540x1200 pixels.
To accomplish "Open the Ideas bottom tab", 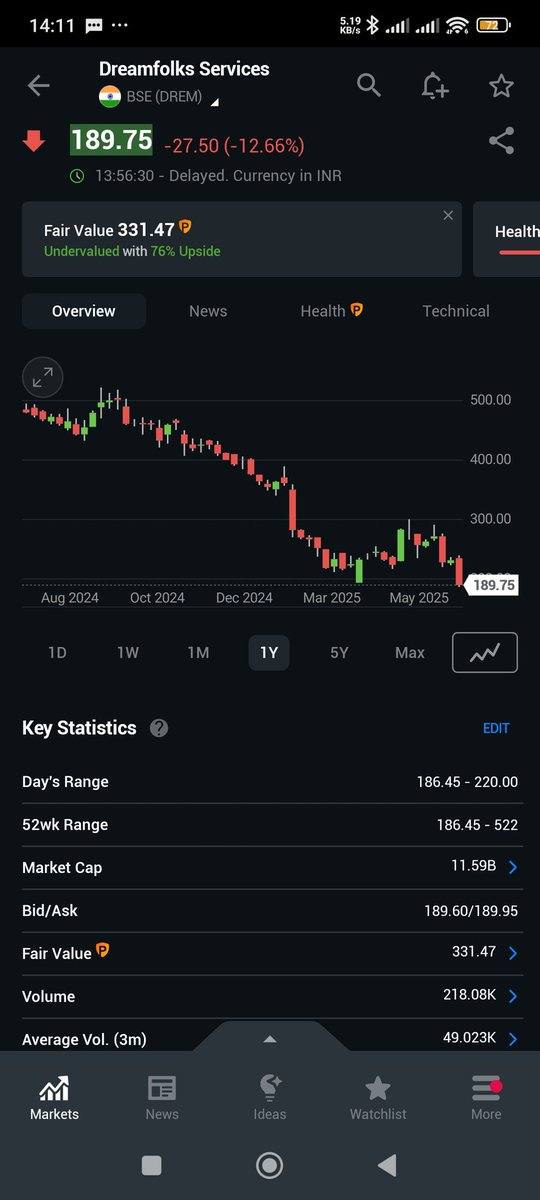I will [270, 1098].
